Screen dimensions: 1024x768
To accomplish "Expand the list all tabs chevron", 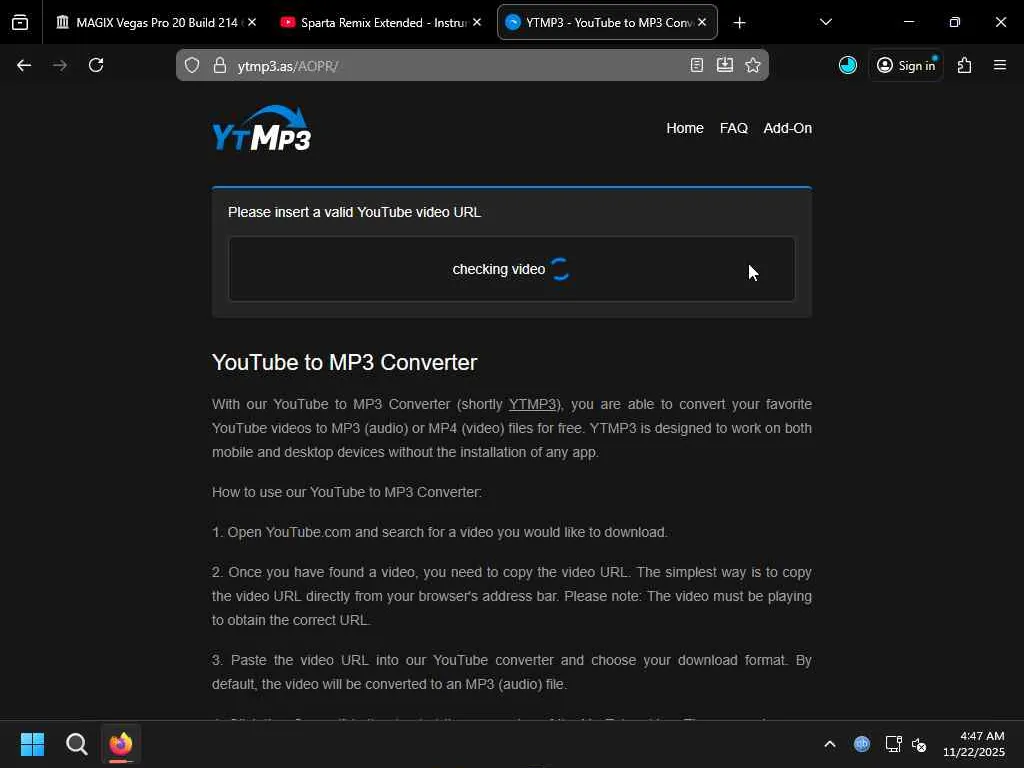I will 826,23.
